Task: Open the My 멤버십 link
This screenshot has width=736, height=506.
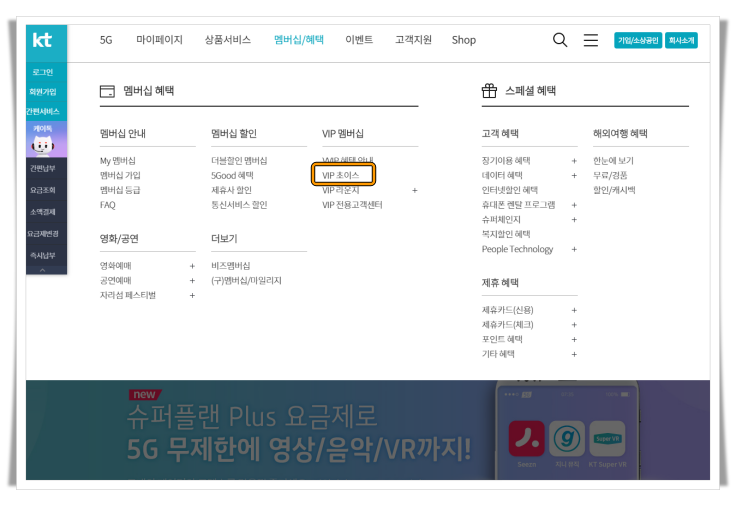Action: coord(118,161)
